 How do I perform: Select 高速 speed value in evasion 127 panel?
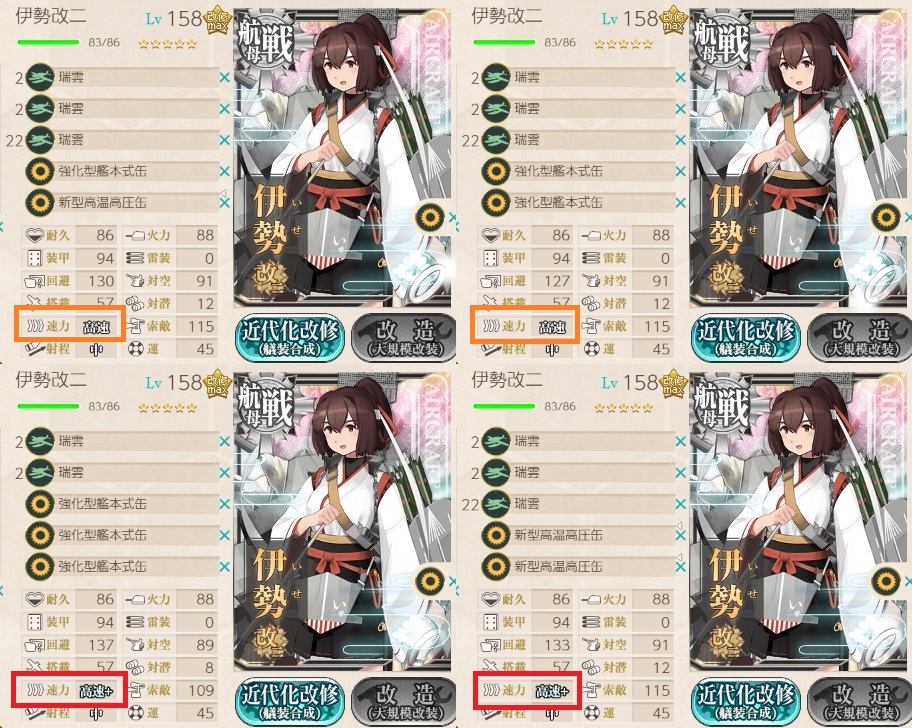[x=553, y=327]
